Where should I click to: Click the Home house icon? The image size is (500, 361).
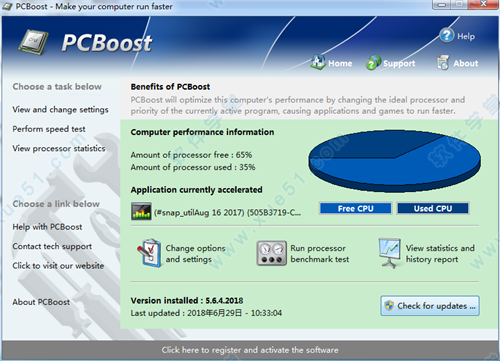click(x=318, y=62)
